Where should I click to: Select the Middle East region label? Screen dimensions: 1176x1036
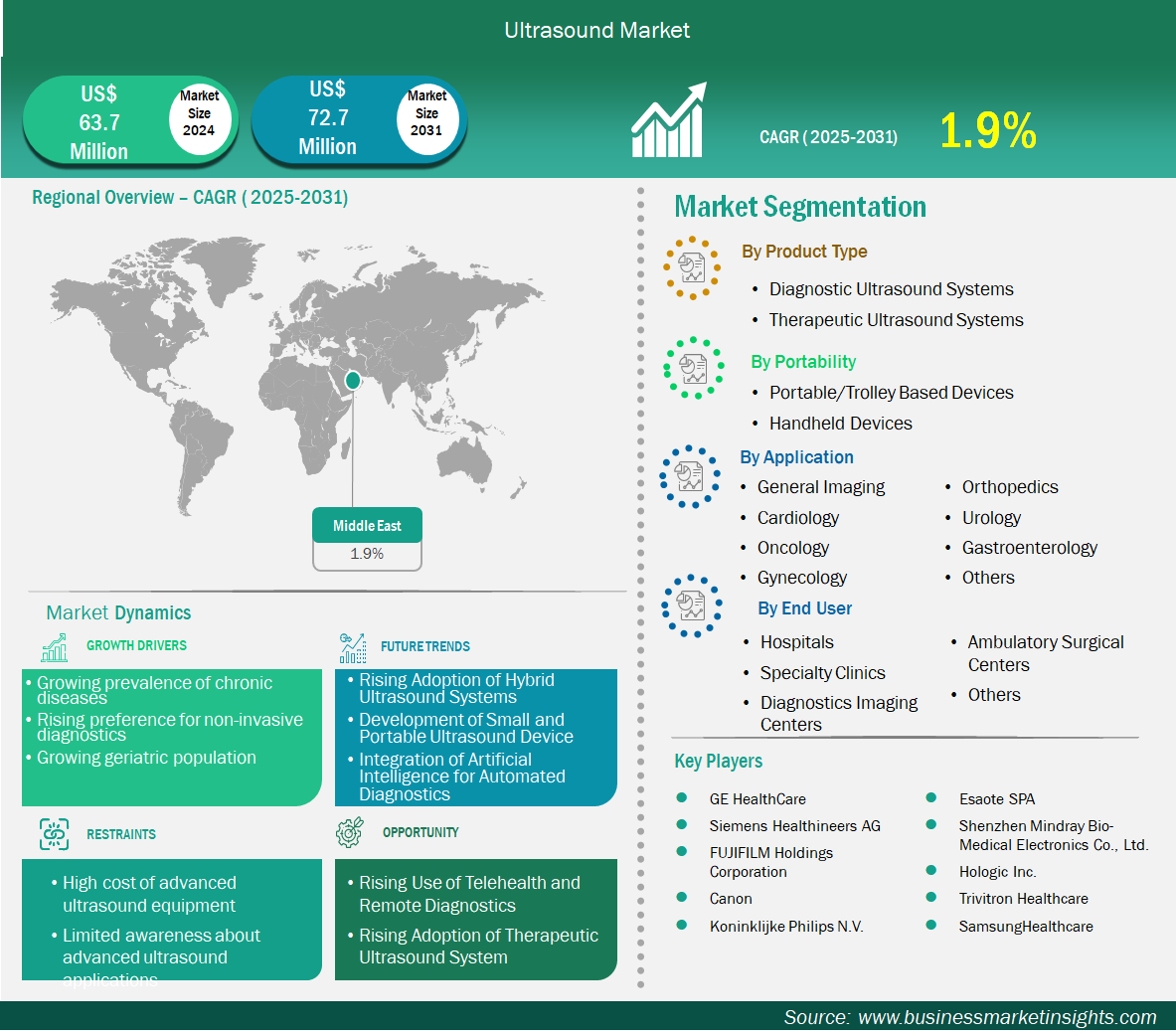pos(367,526)
